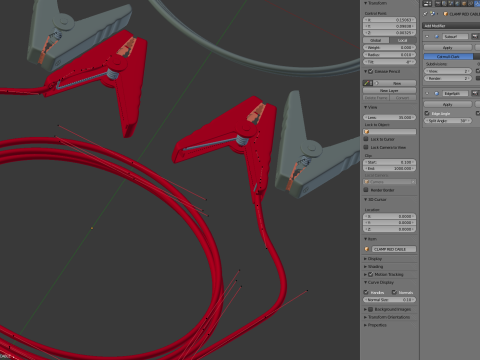Edit the Subsurf modifier name field
This screenshot has height=360, width=480.
(x=455, y=36)
